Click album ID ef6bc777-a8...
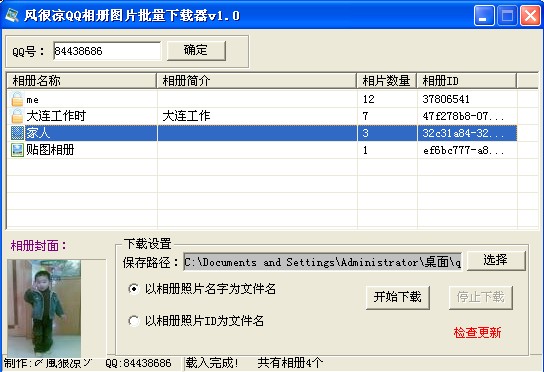Screen dimensions: 544x372 (x=463, y=150)
